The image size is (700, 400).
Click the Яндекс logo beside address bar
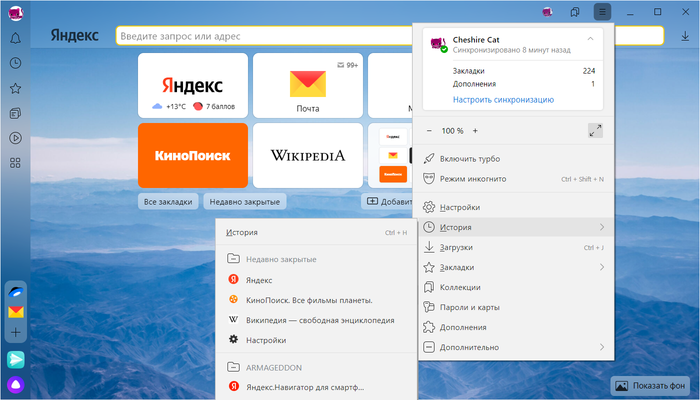pos(75,36)
